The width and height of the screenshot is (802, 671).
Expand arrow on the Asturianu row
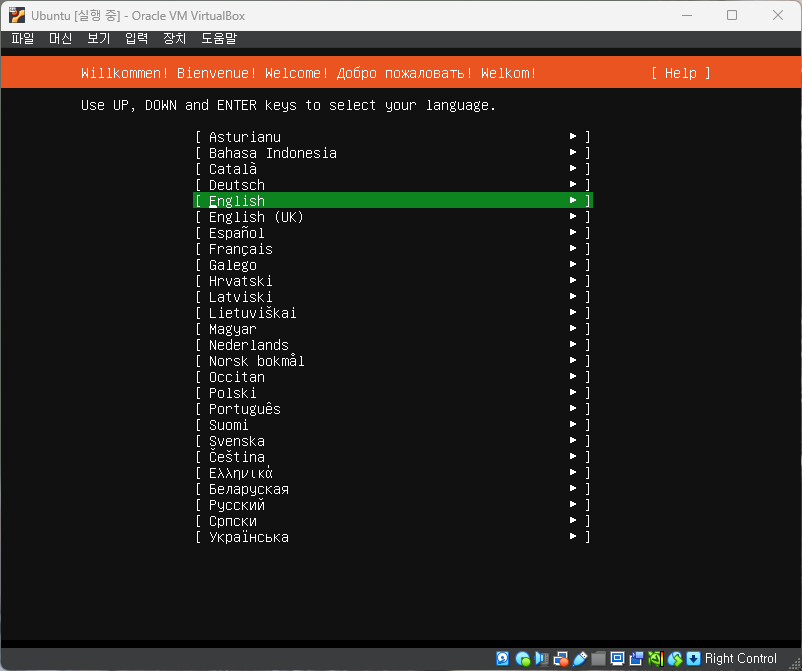[x=573, y=136]
